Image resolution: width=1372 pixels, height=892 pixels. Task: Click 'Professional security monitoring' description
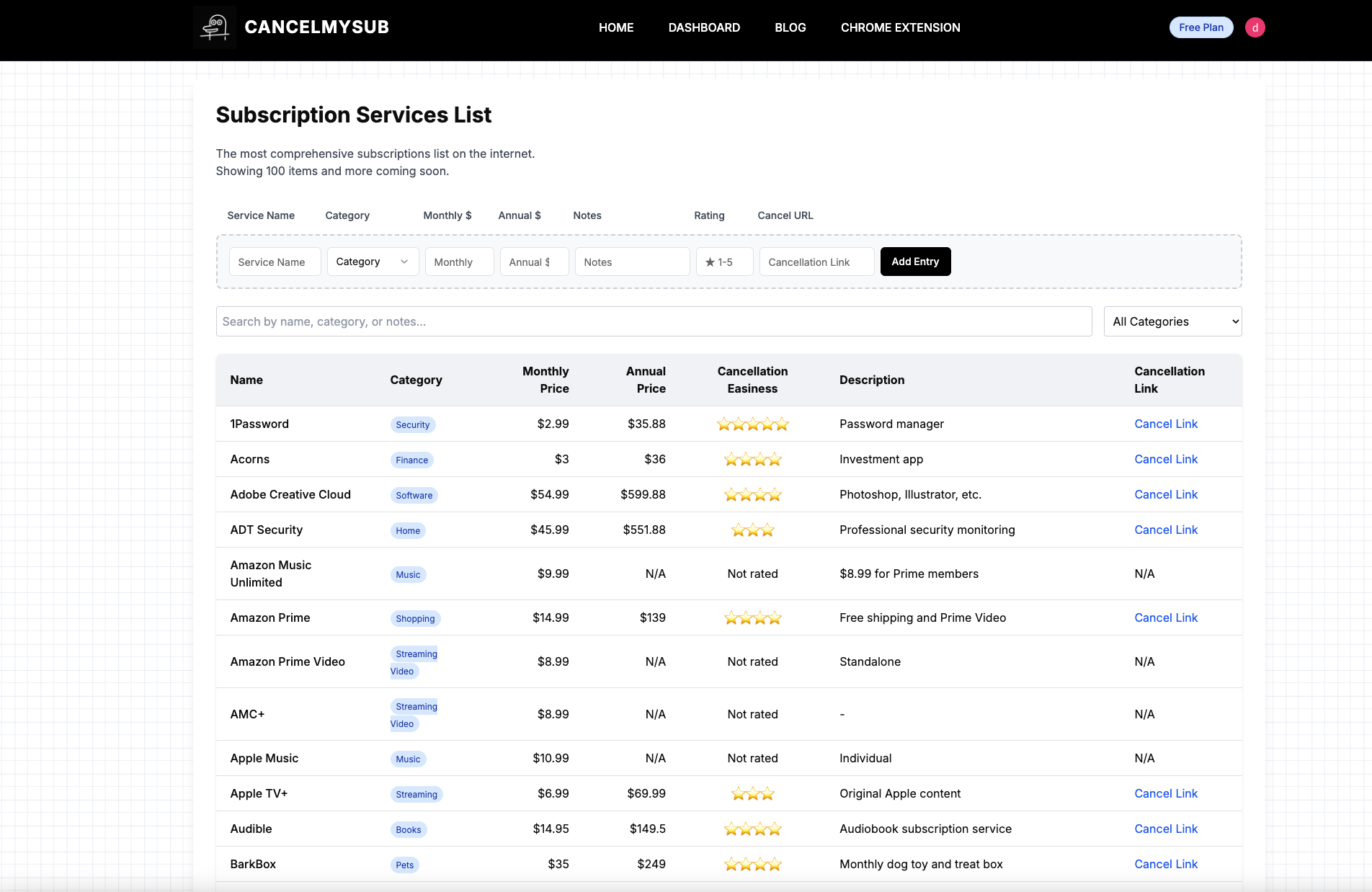click(927, 530)
